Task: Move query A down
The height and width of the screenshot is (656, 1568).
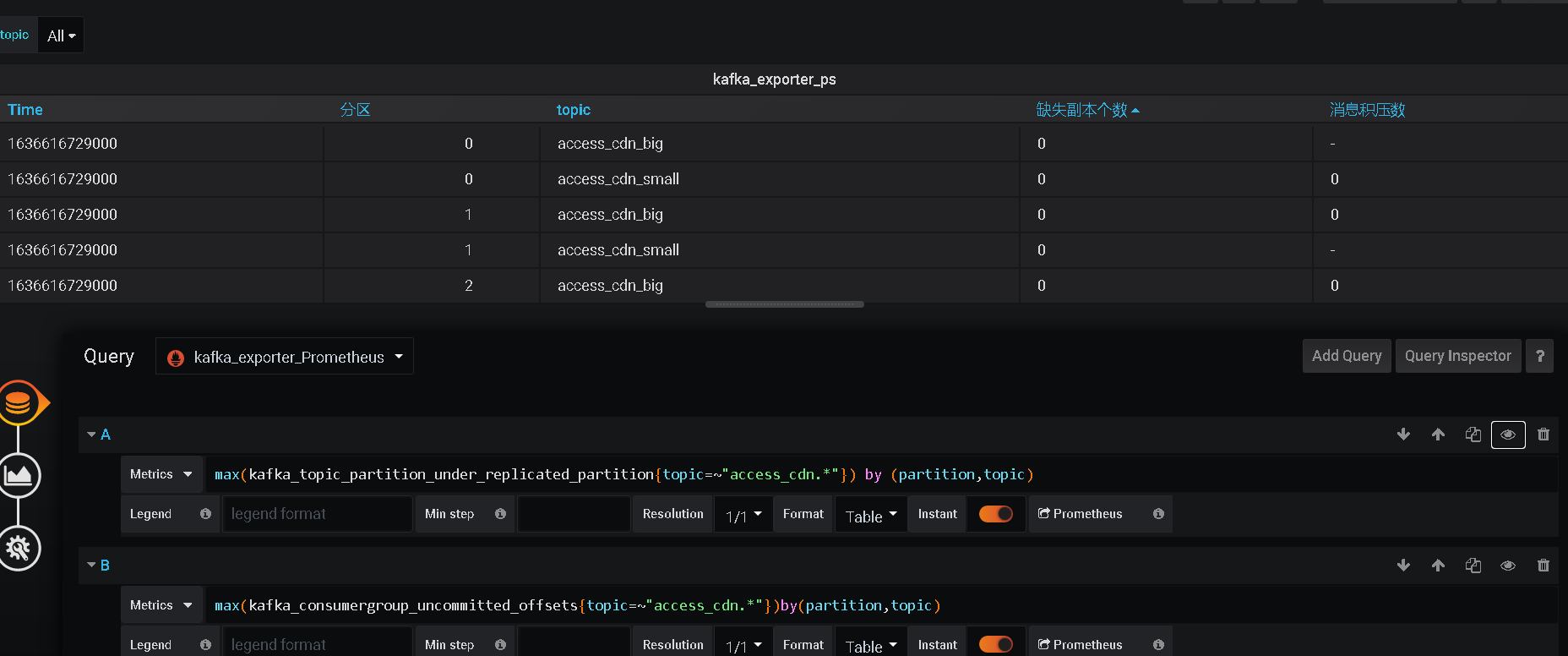Action: 1403,435
